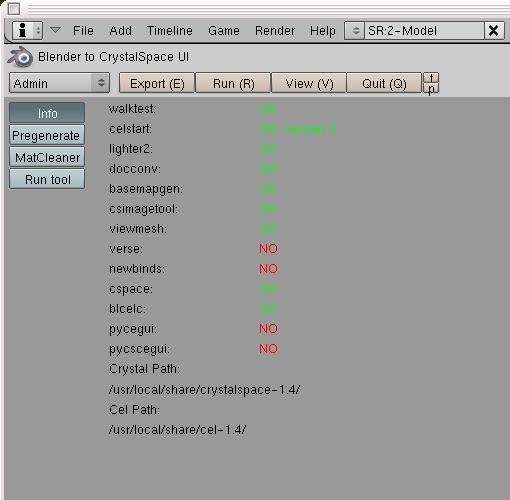Click the red NO next to pycscegui

coord(268,349)
